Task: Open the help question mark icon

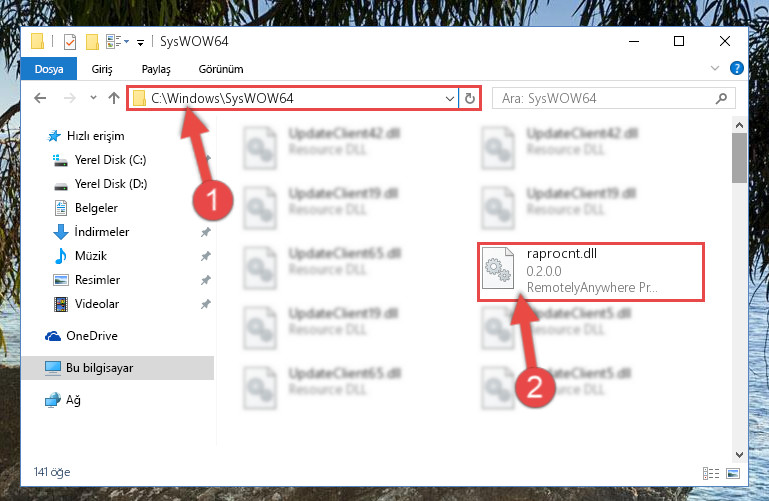Action: [736, 68]
